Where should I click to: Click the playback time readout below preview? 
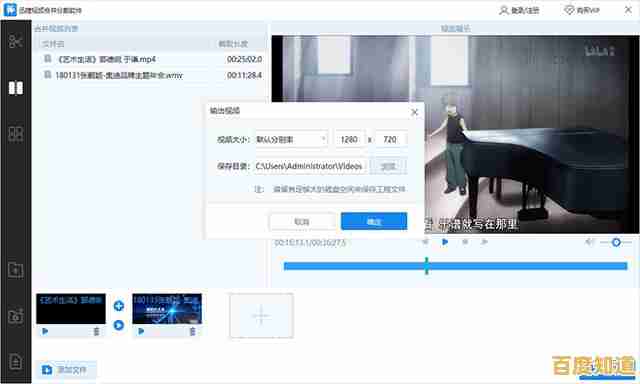coord(310,243)
